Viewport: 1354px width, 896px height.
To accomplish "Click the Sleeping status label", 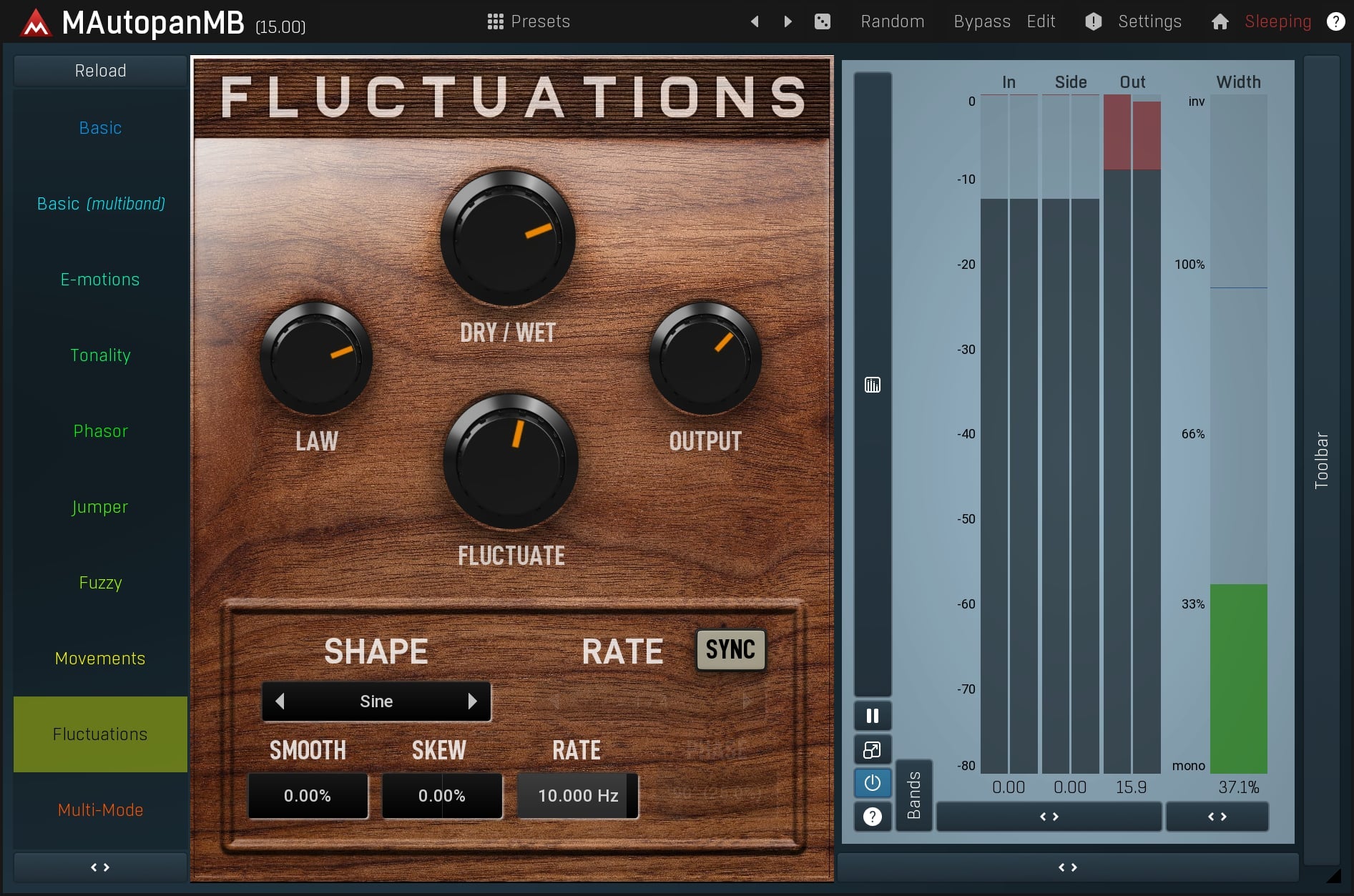I will click(x=1277, y=21).
